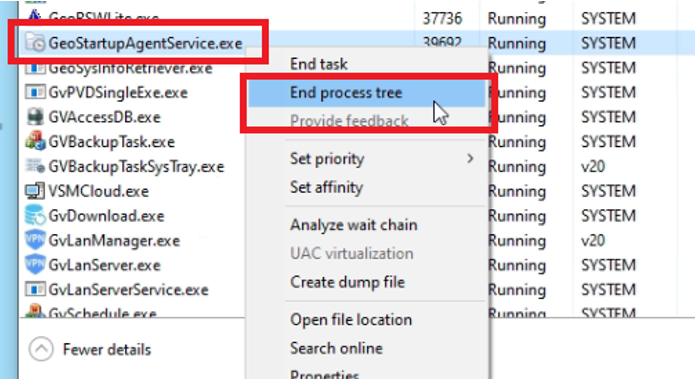Click the GvLanServer.exe VPN shield icon

[35, 265]
